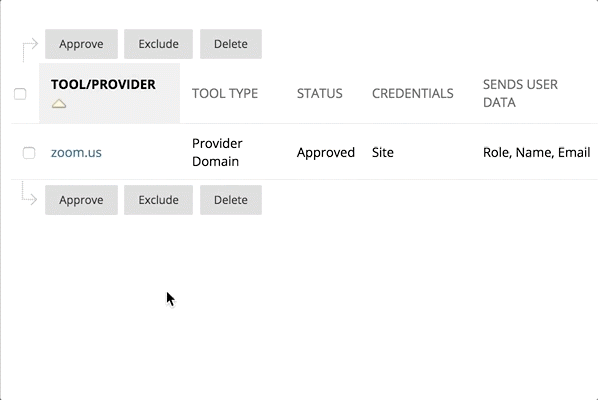Open the zoom.us provider link
The height and width of the screenshot is (400, 598).
(x=76, y=153)
